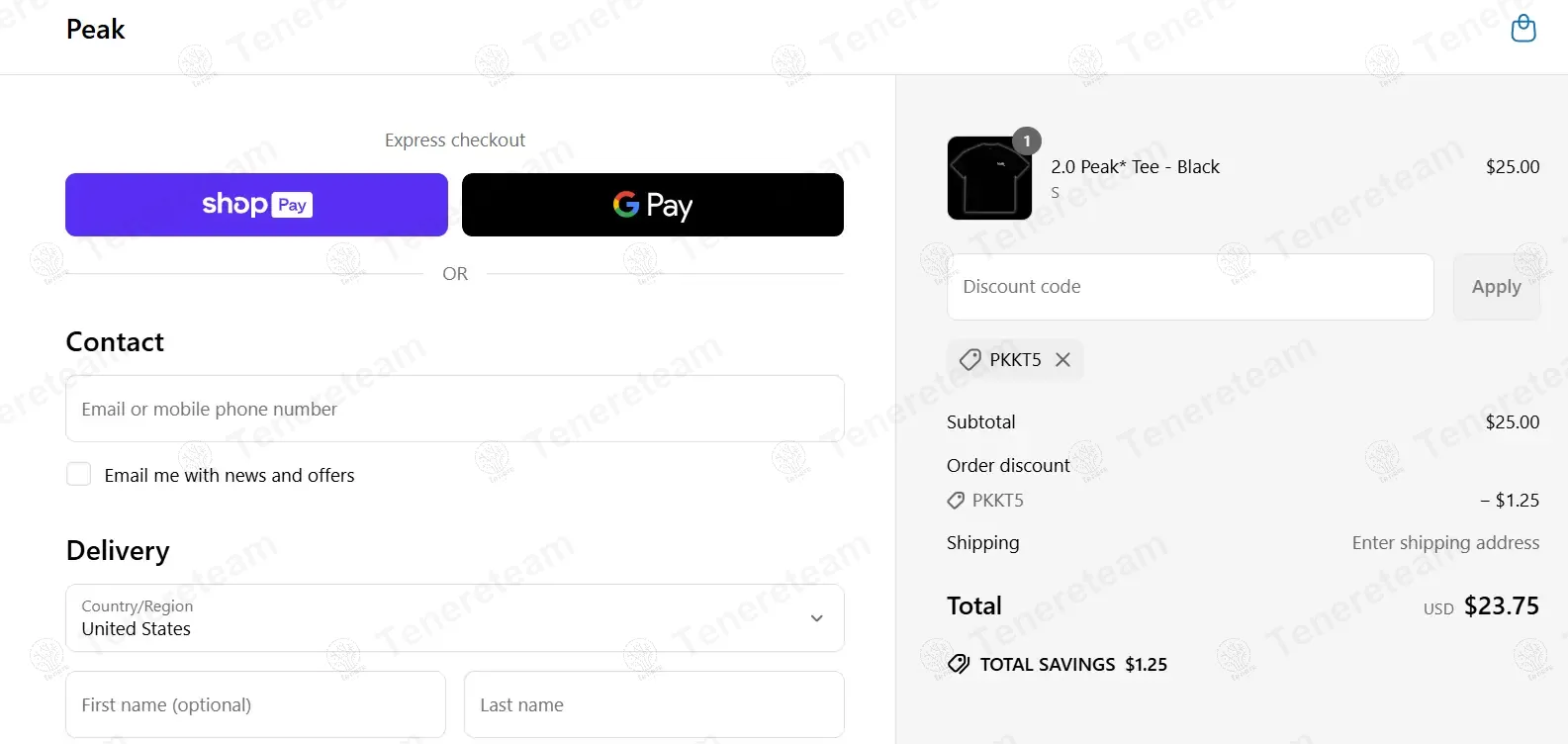This screenshot has height=744, width=1568.
Task: Apply the discount code
Action: [1496, 287]
